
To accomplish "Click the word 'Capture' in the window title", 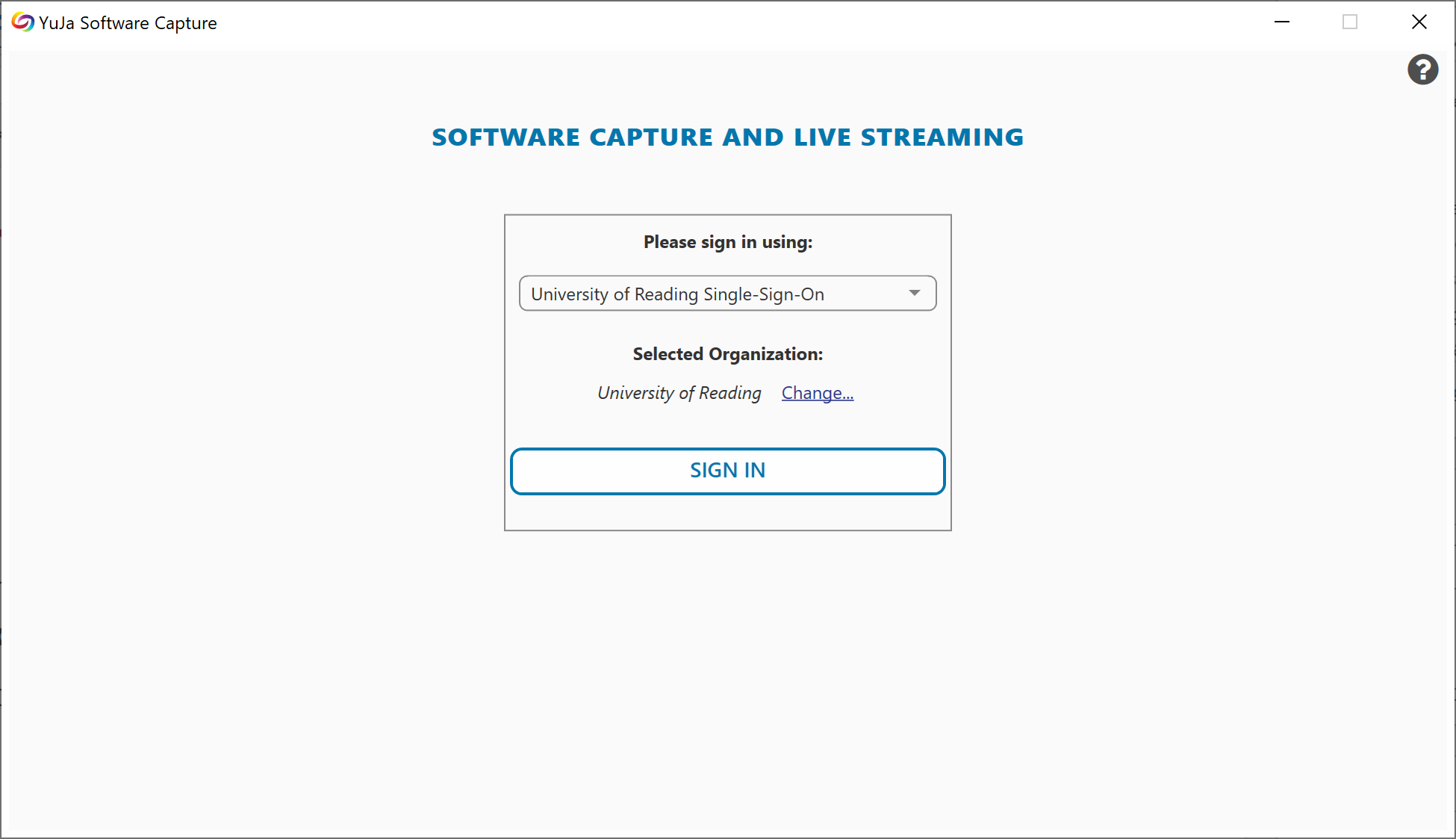I will click(x=185, y=23).
